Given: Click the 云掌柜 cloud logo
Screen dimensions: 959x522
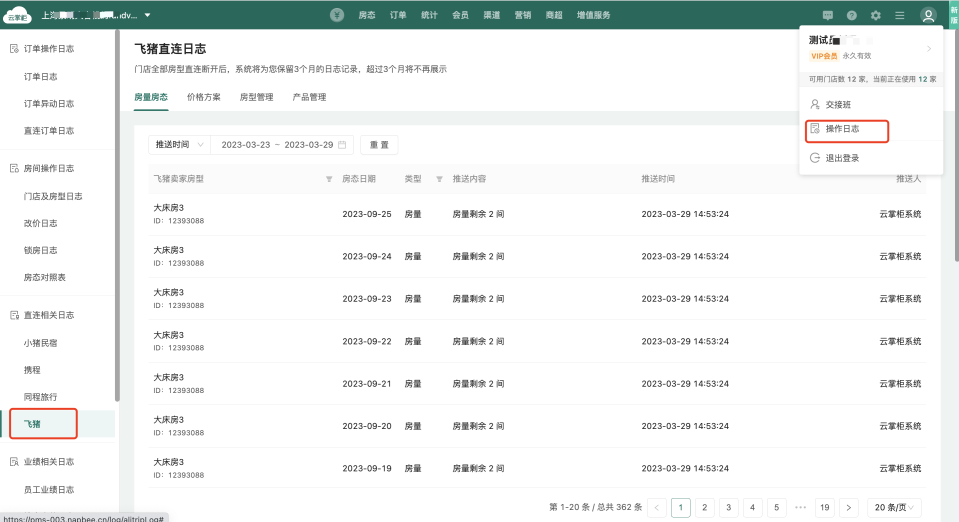Looking at the screenshot, I should pyautogui.click(x=17, y=15).
